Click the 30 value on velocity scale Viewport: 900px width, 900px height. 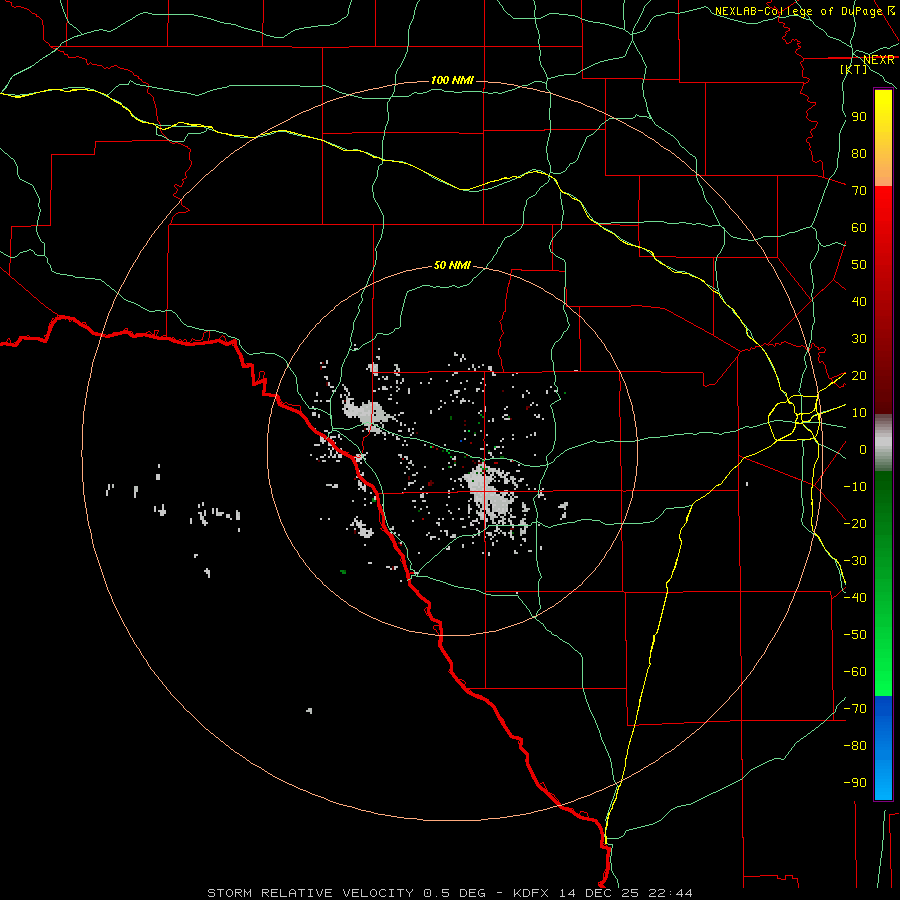point(859,339)
